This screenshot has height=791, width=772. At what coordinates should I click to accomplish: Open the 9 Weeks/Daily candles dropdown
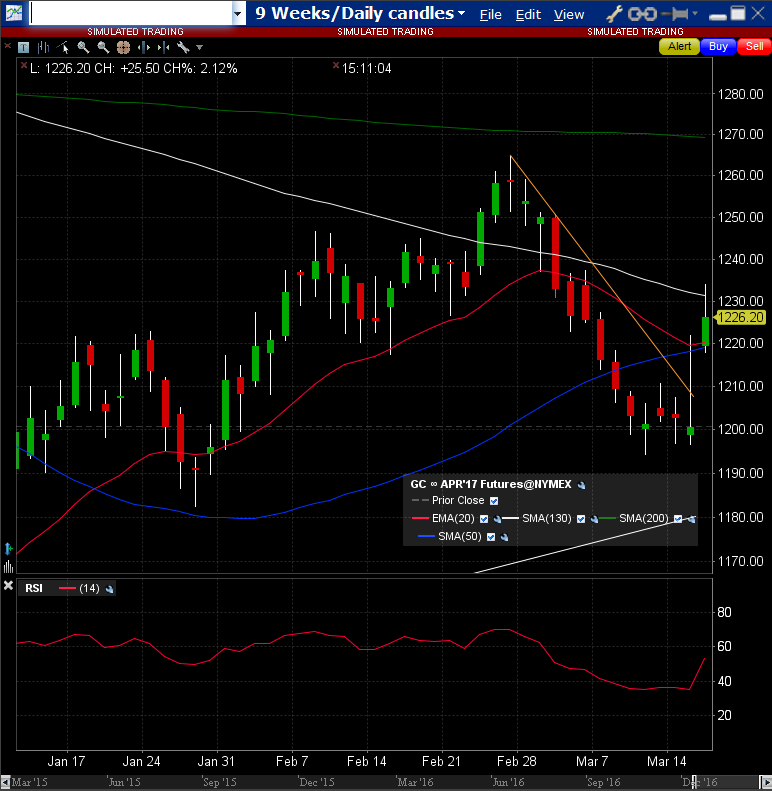461,14
